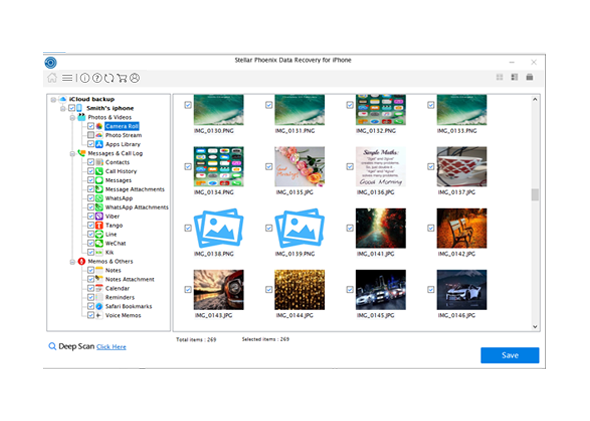Click the WeChat icon in tree
This screenshot has height=421, width=590.
pyautogui.click(x=99, y=243)
